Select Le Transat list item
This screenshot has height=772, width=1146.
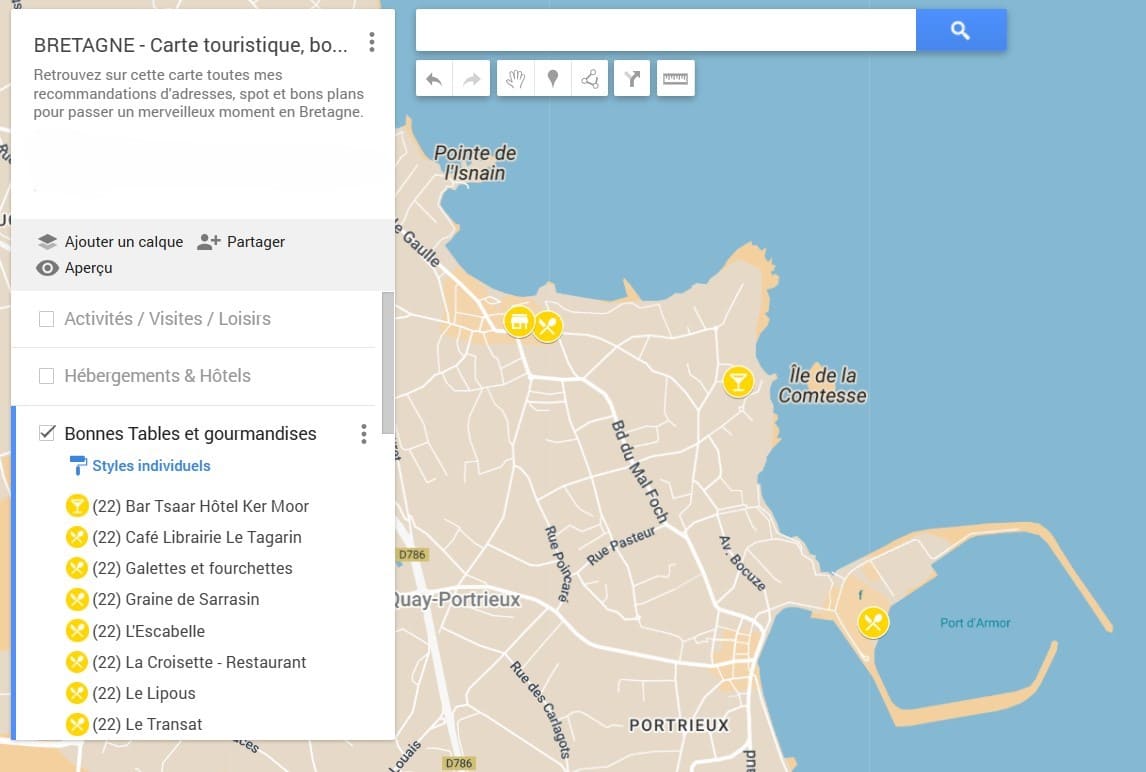pos(147,724)
